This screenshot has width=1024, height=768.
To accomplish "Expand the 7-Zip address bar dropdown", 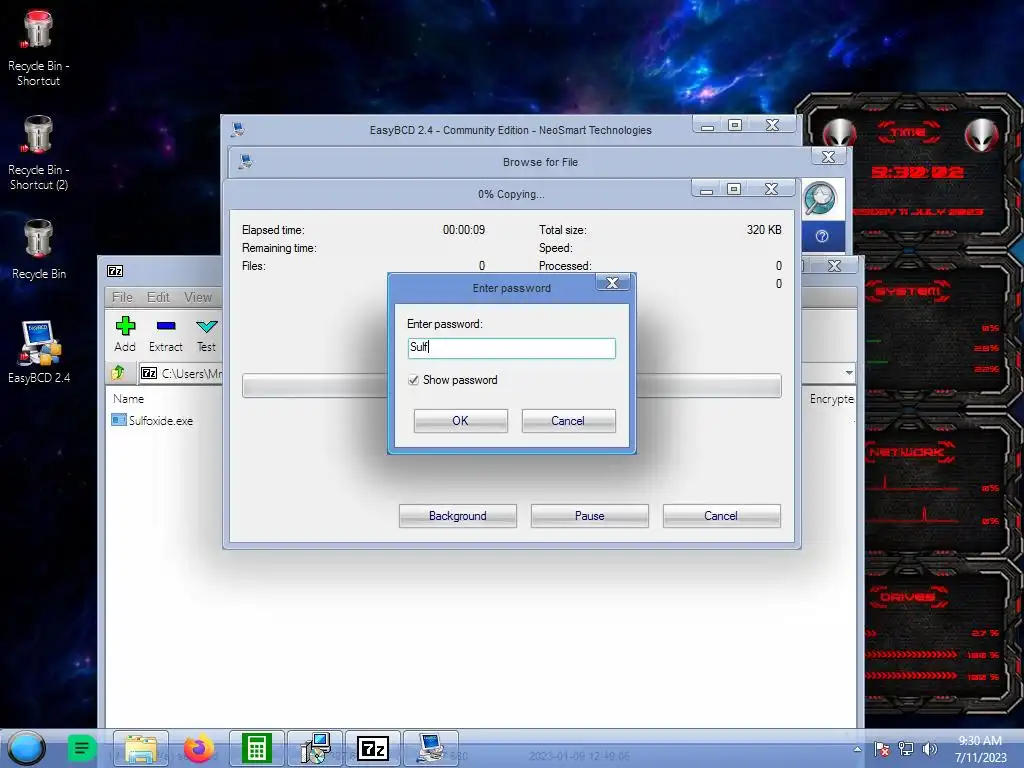I will coord(848,373).
